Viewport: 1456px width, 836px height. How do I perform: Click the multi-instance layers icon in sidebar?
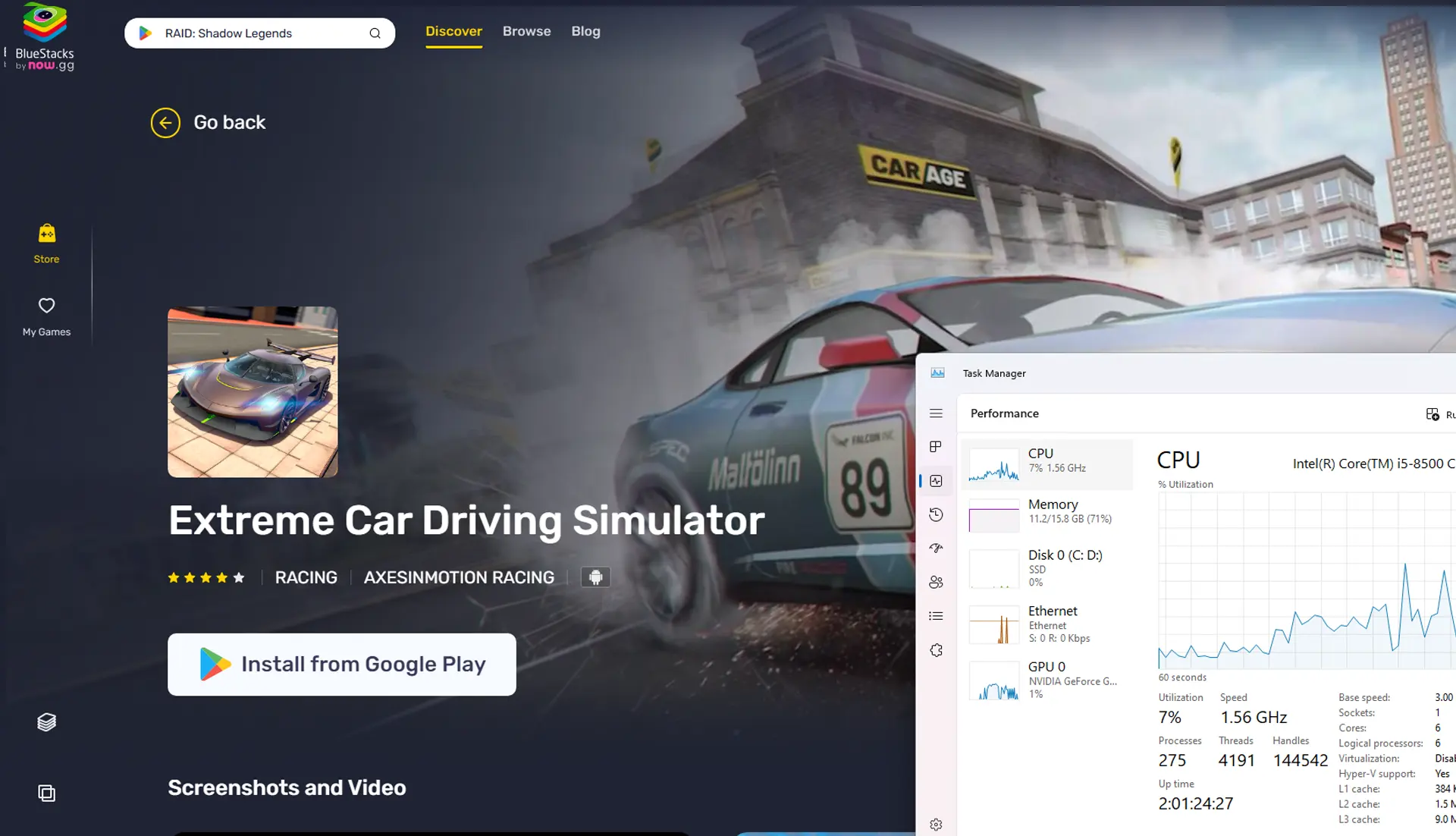pyautogui.click(x=46, y=722)
